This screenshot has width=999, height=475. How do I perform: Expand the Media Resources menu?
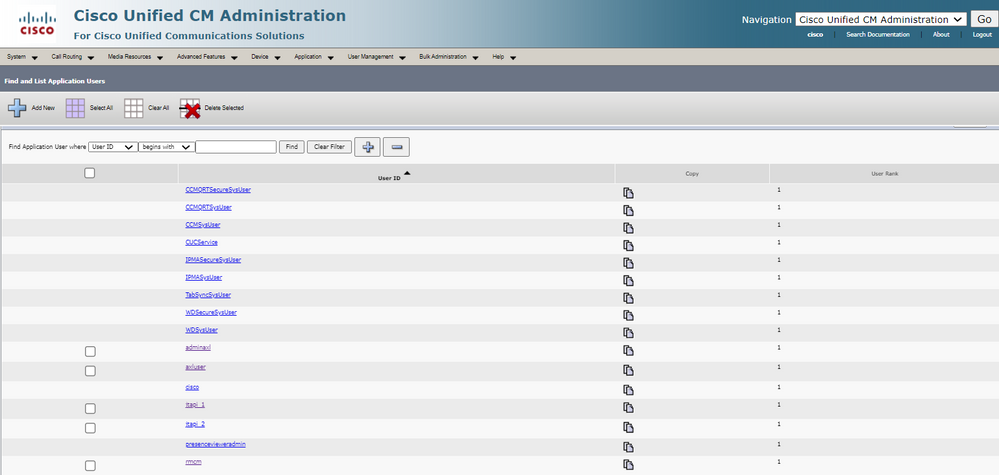[x=135, y=57]
